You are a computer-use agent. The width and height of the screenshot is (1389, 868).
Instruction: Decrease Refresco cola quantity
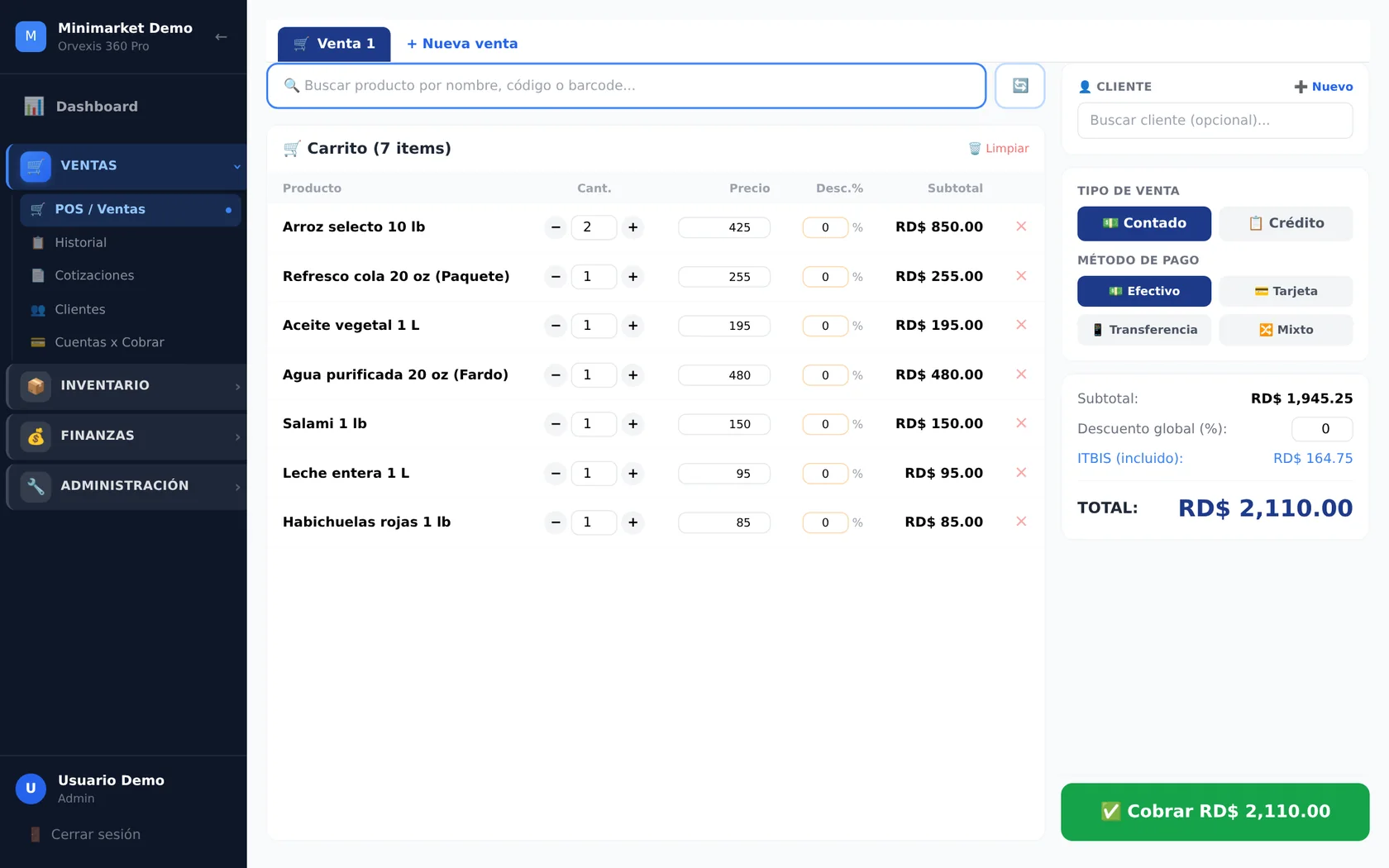point(556,277)
